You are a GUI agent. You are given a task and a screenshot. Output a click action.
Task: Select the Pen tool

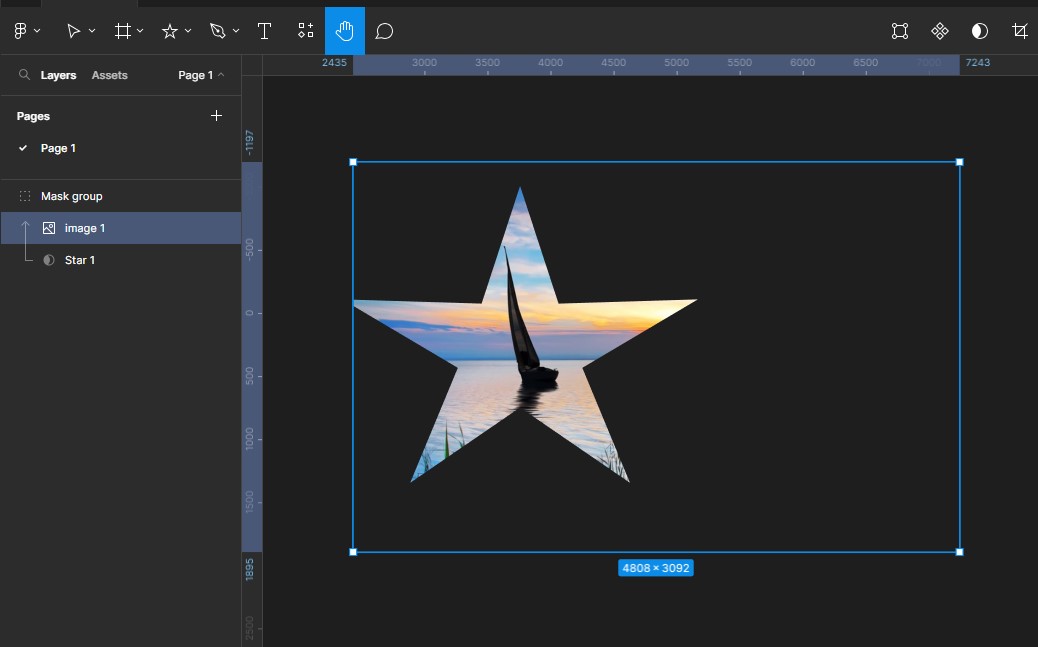coord(218,31)
